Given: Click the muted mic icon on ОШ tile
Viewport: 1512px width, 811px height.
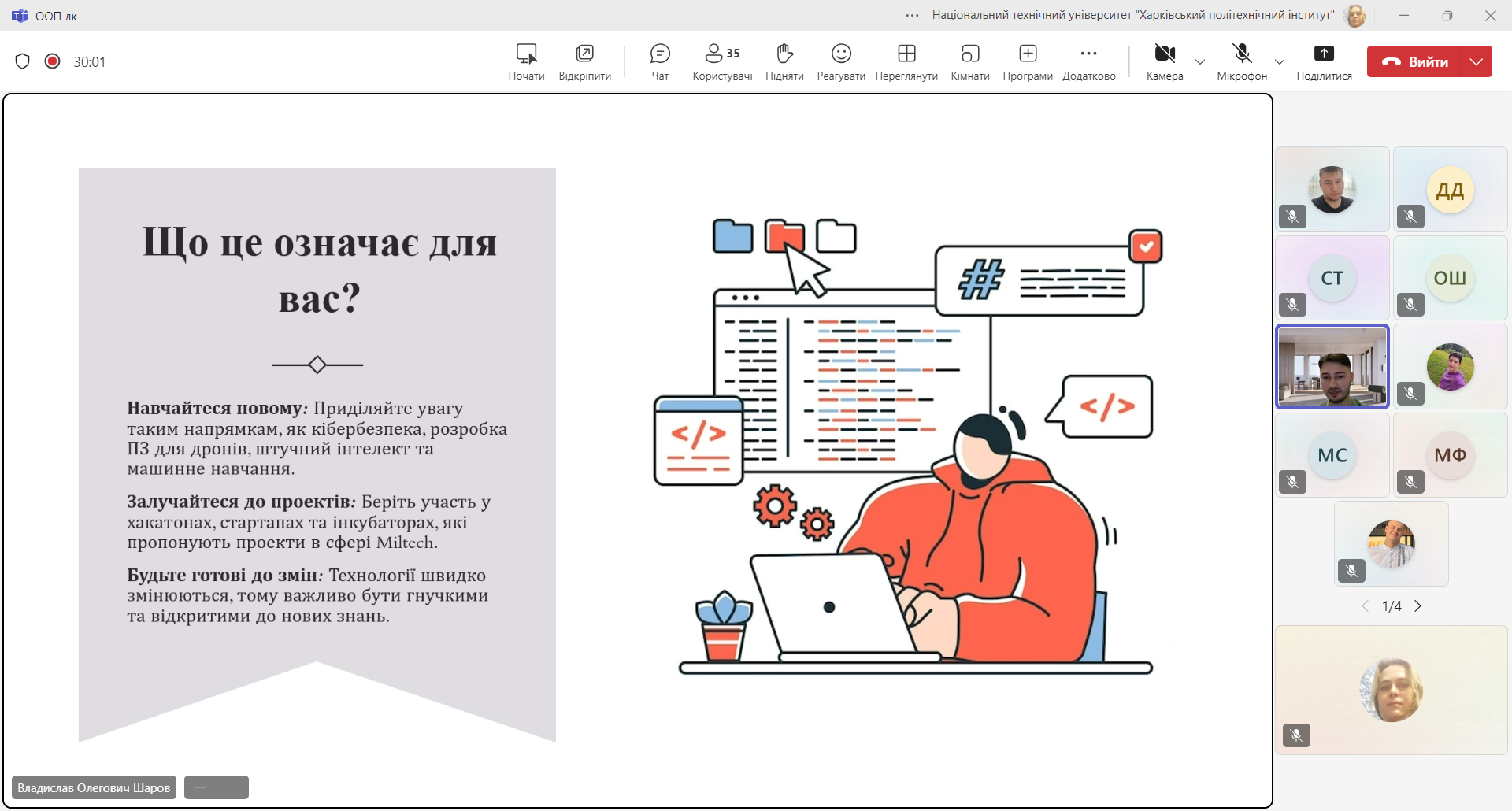Looking at the screenshot, I should pyautogui.click(x=1410, y=304).
